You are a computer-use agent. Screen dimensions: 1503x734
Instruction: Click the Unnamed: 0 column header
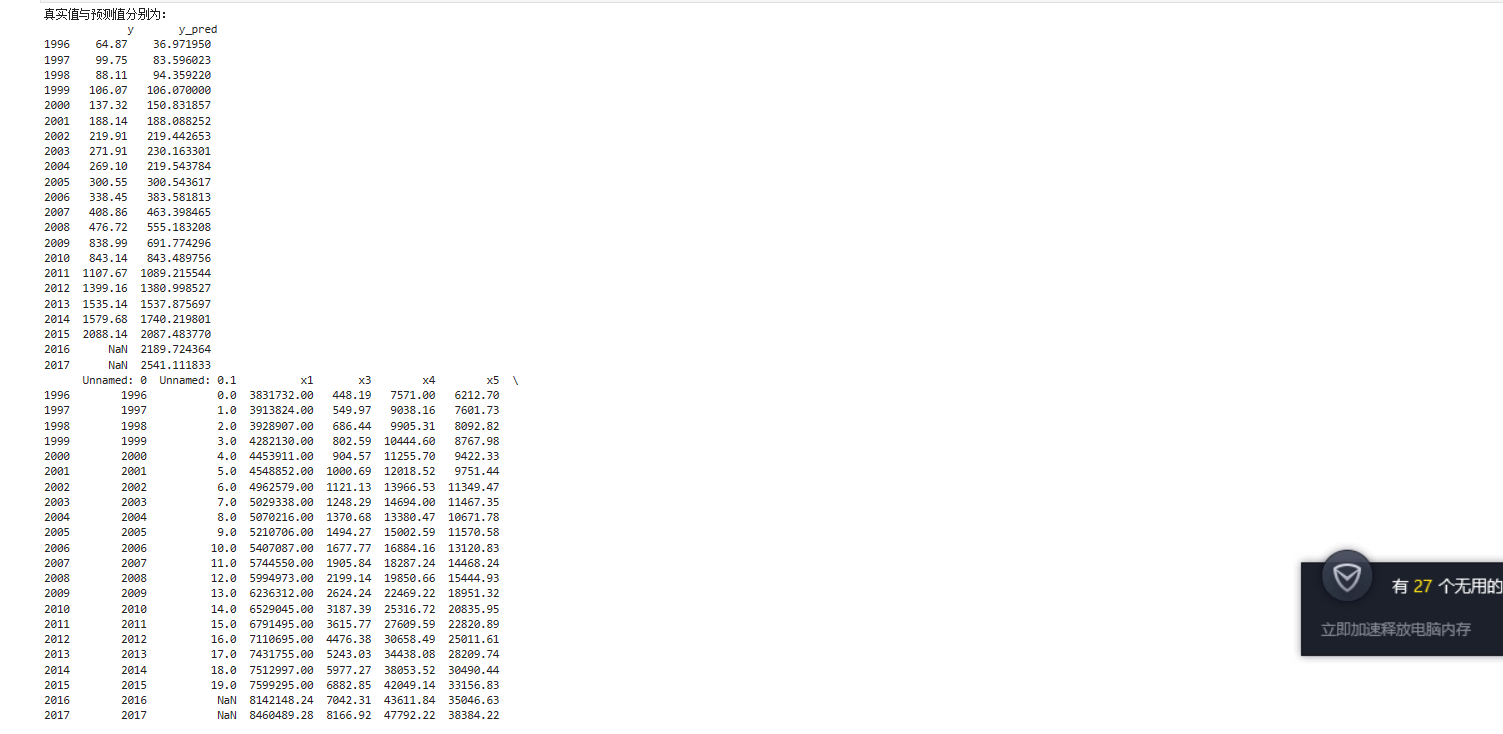[115, 380]
